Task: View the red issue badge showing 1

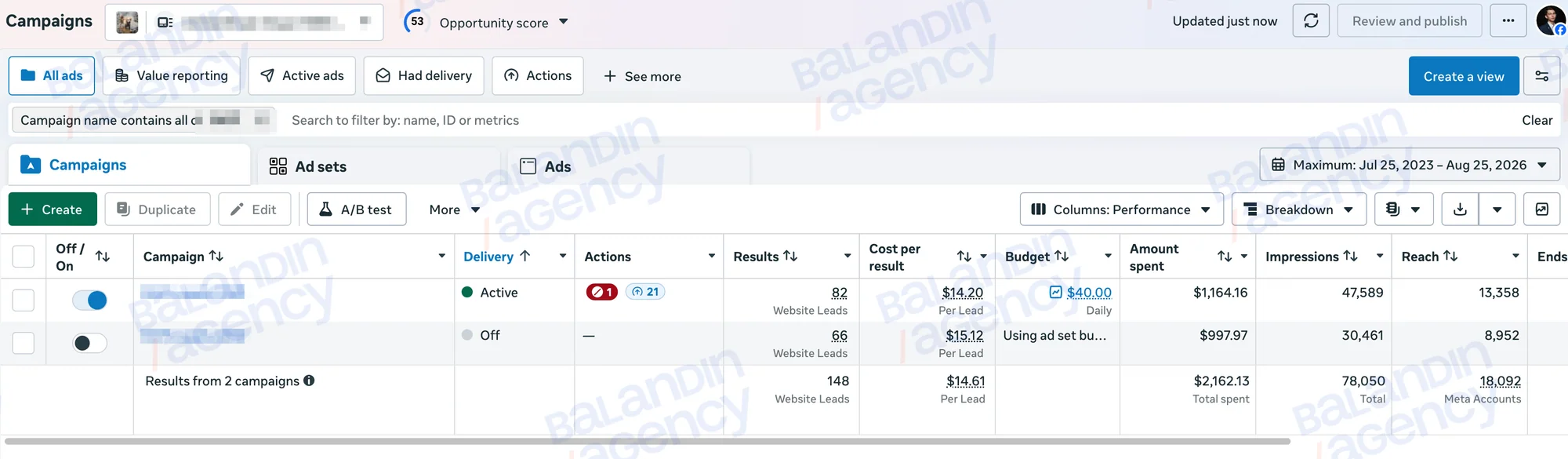Action: [602, 292]
